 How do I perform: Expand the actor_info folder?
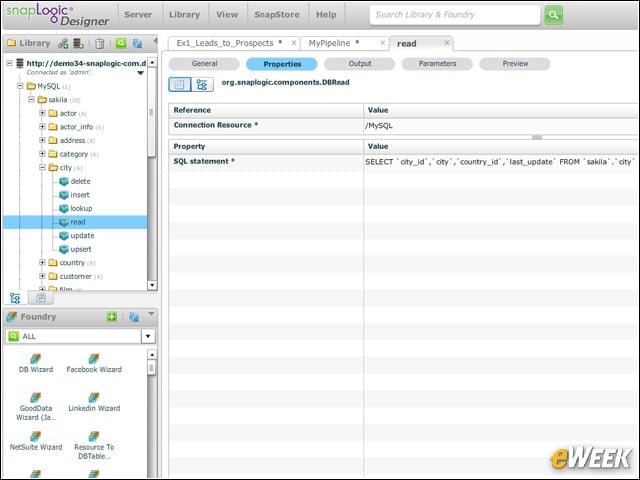pos(42,127)
